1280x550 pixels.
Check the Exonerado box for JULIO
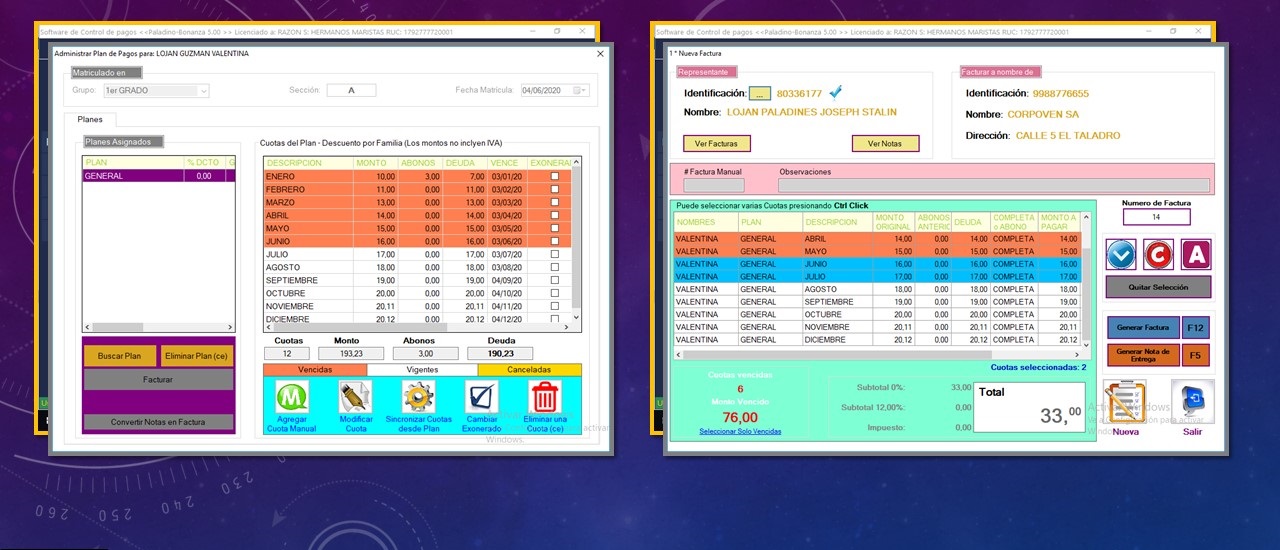pos(555,255)
